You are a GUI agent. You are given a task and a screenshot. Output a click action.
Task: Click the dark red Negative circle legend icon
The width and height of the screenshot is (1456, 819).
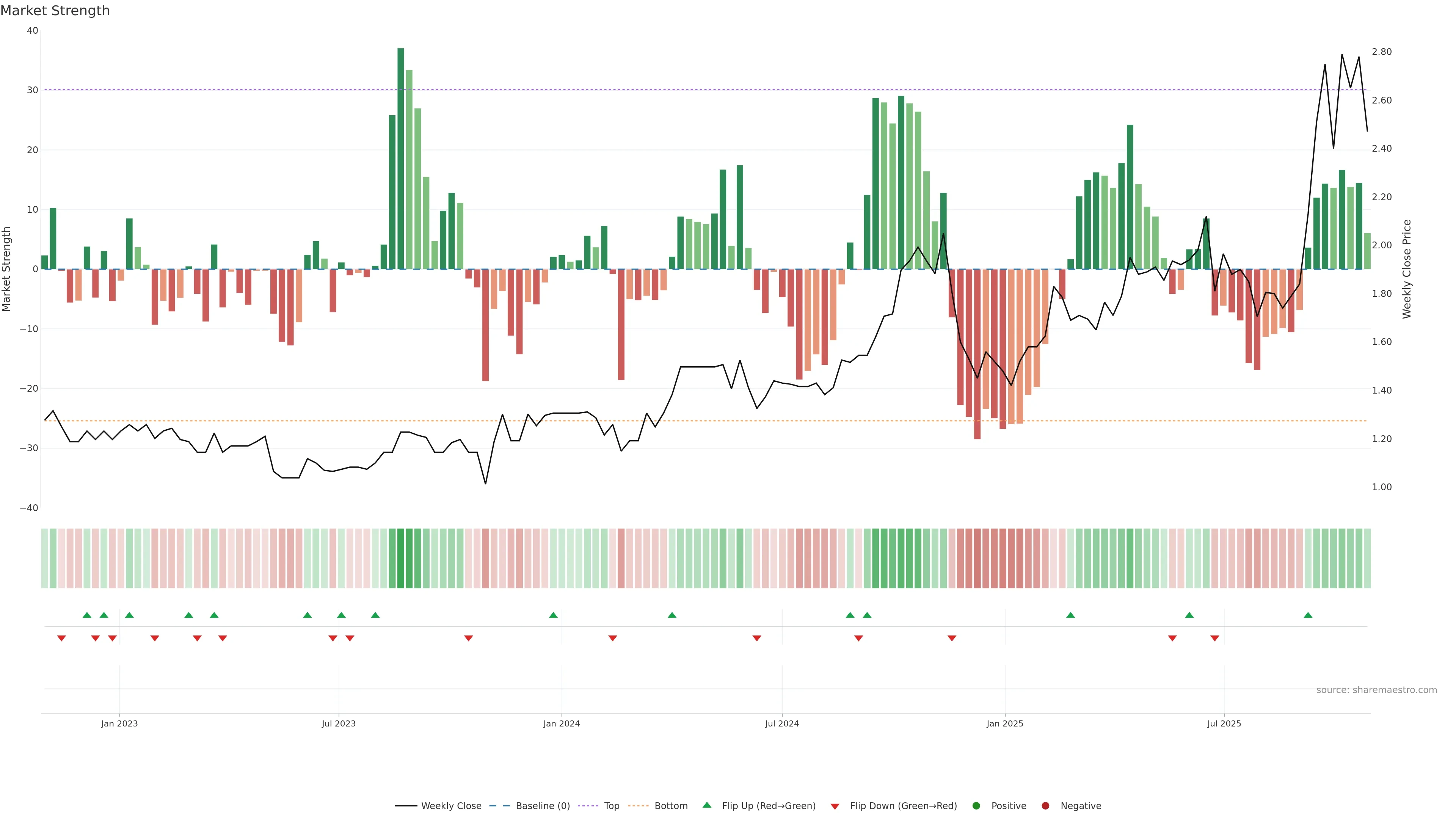pos(1045,806)
